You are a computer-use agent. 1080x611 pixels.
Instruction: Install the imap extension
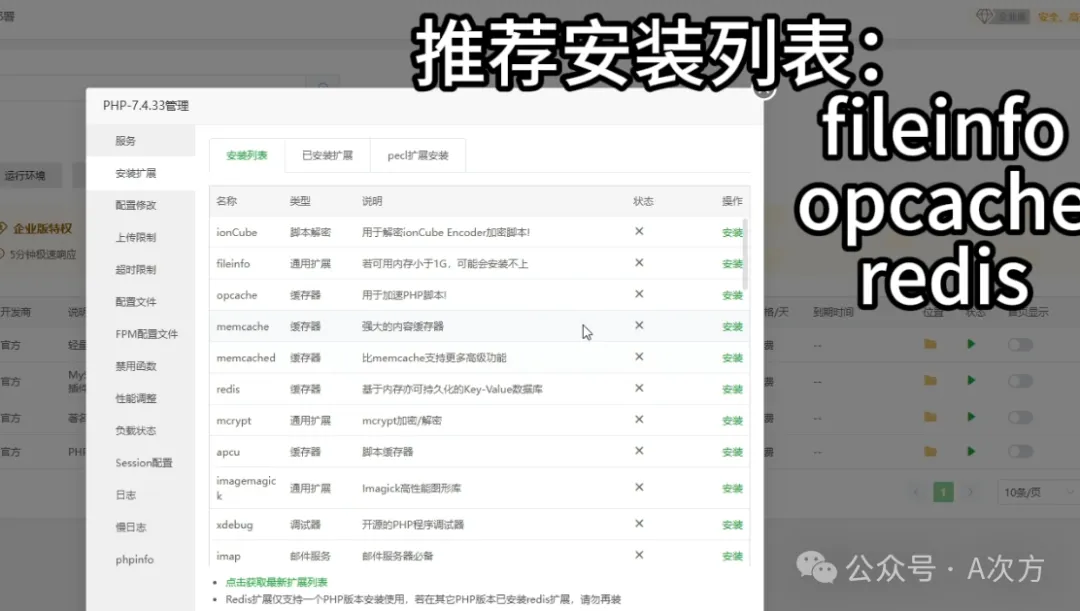732,557
